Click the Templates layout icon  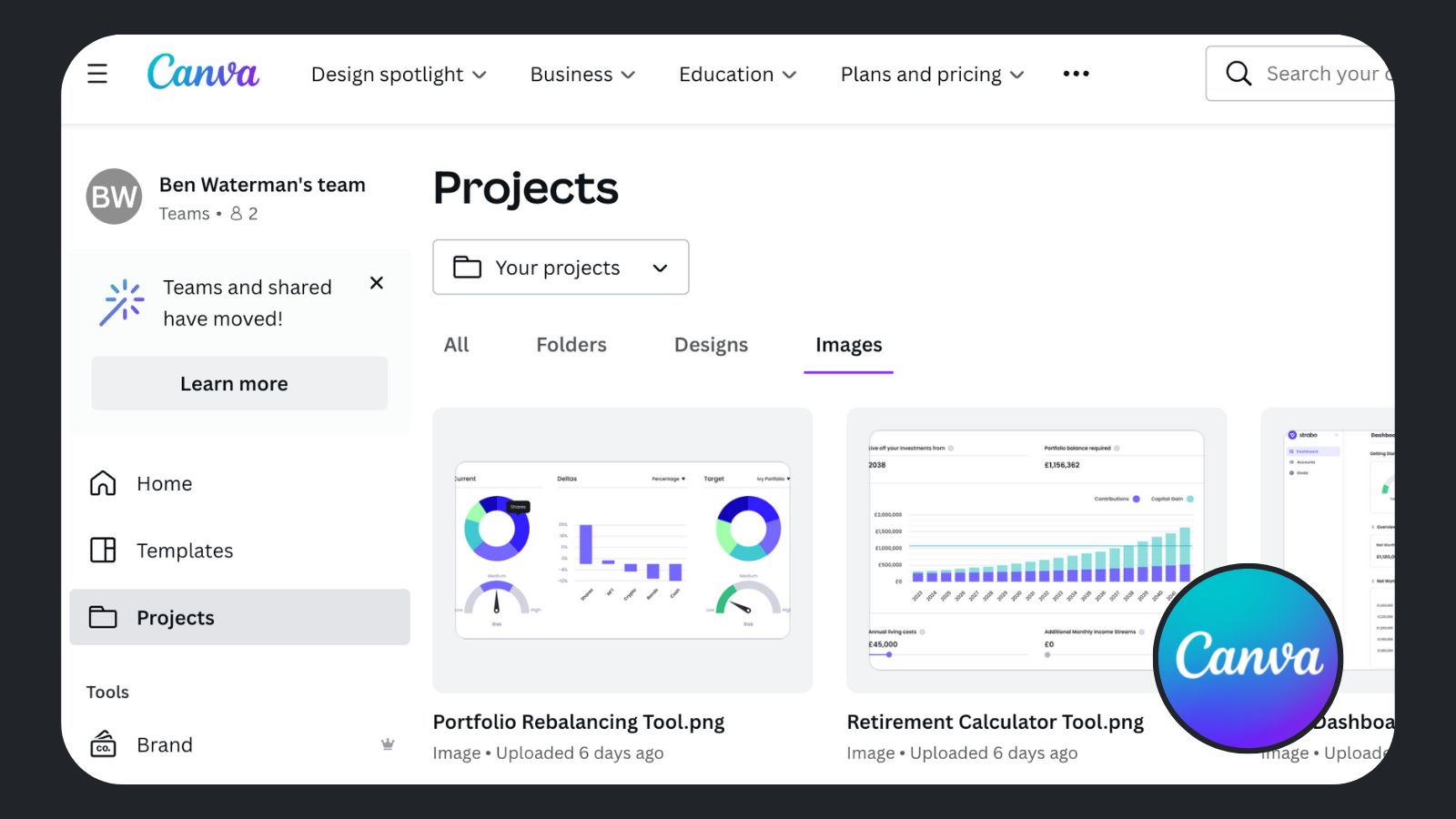103,551
